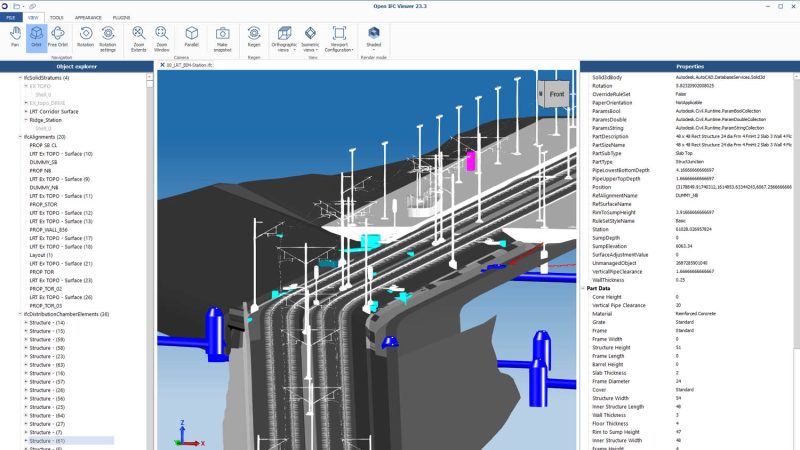This screenshot has height=450, width=800.
Task: Click the Rotation tool icon
Action: (85, 37)
